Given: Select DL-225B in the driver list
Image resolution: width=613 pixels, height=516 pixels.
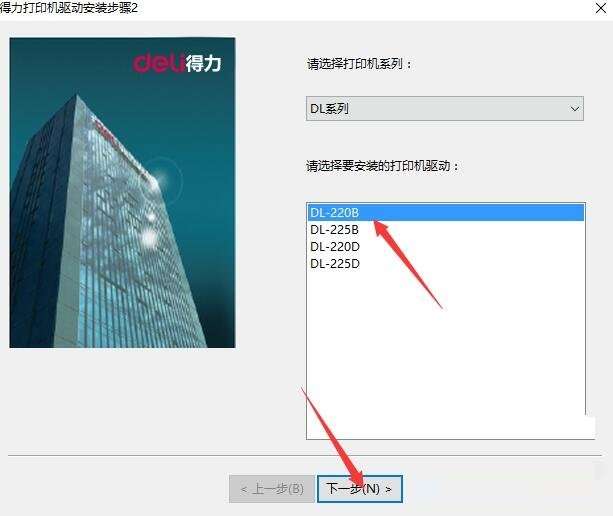Looking at the screenshot, I should tap(334, 229).
